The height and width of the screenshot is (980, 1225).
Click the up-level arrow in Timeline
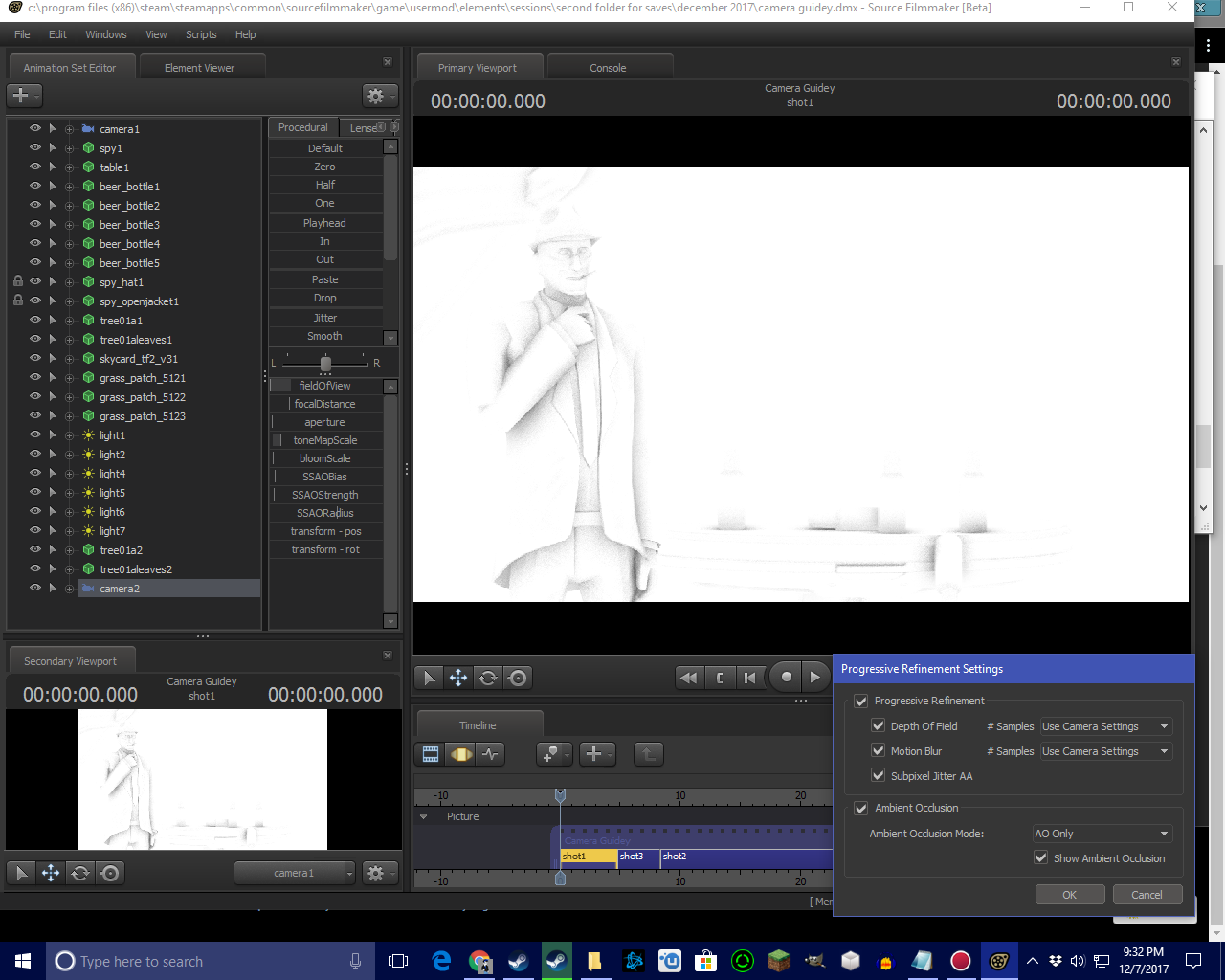point(648,754)
